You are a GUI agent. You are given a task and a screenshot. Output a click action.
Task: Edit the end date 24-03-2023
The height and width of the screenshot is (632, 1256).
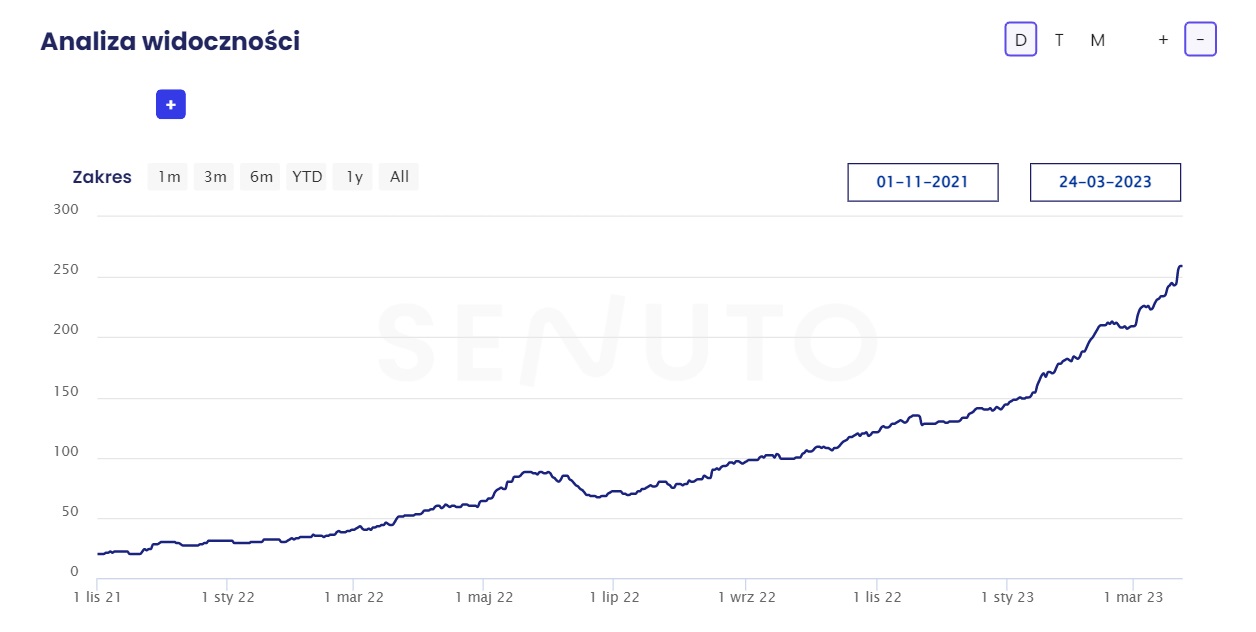click(x=1105, y=182)
